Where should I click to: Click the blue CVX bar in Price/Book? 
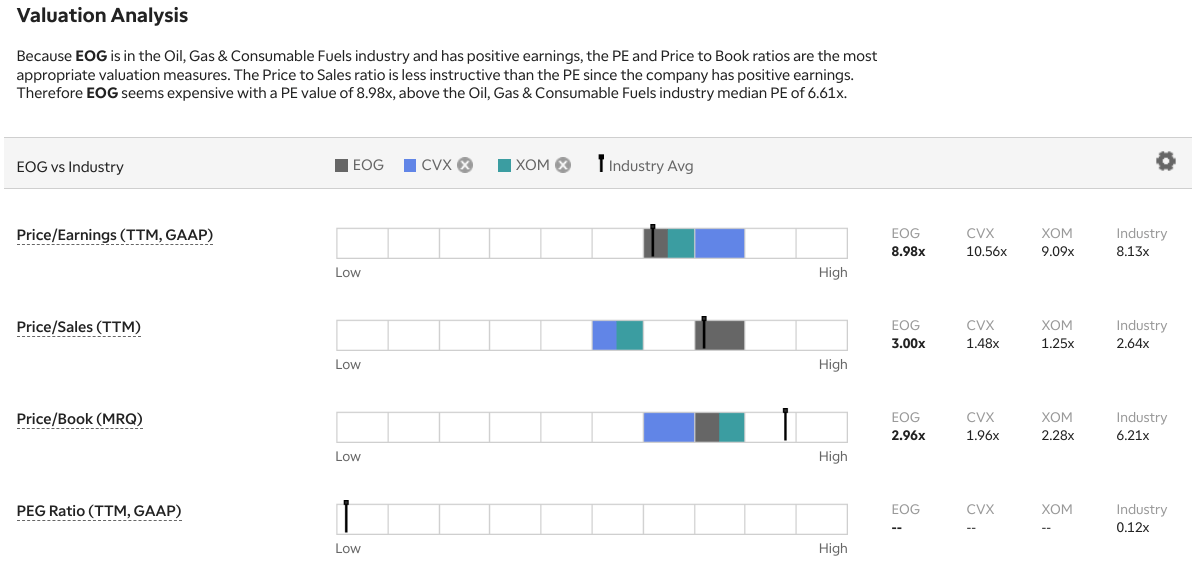click(669, 427)
